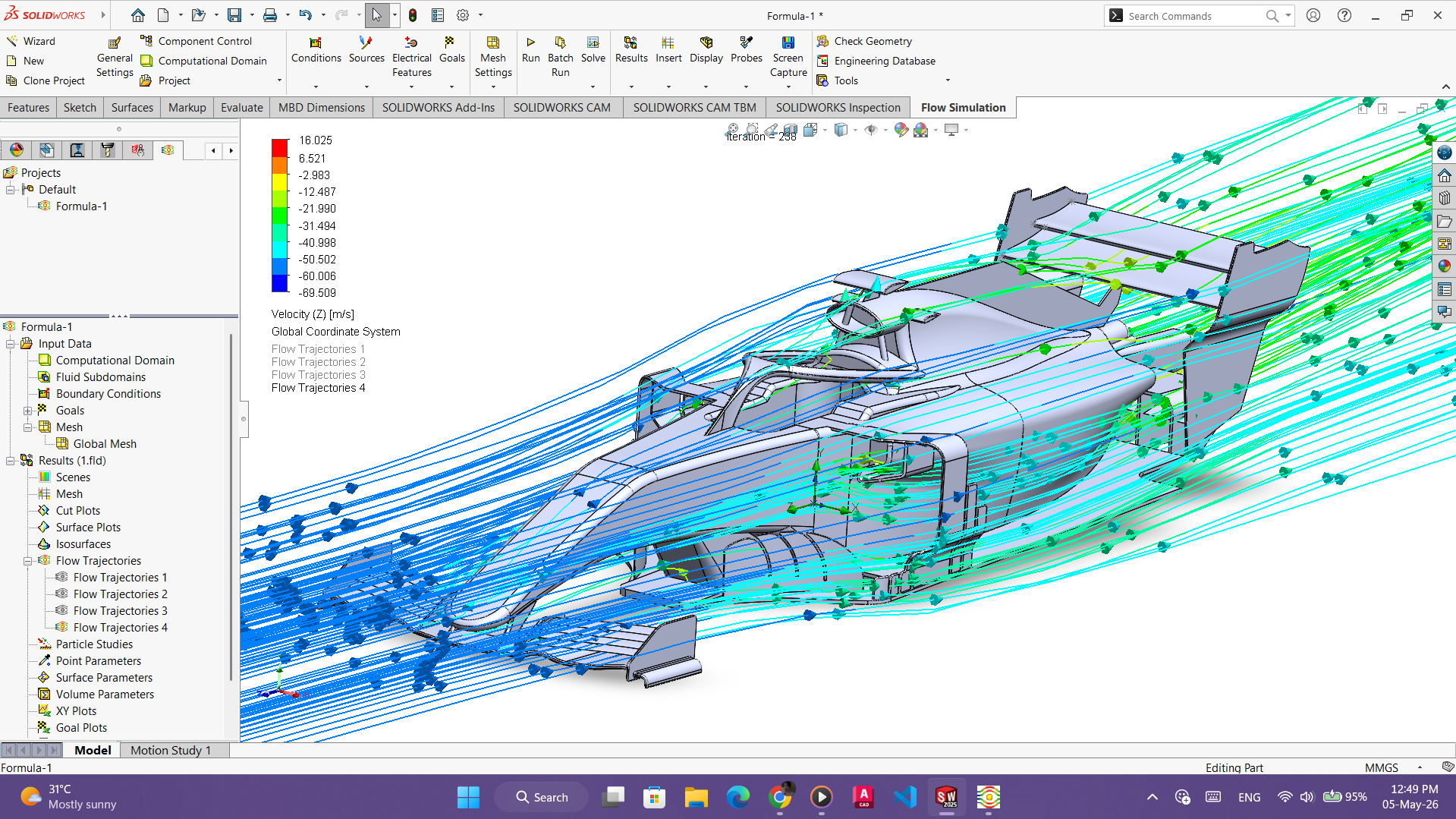Open General Settings

pyautogui.click(x=115, y=58)
